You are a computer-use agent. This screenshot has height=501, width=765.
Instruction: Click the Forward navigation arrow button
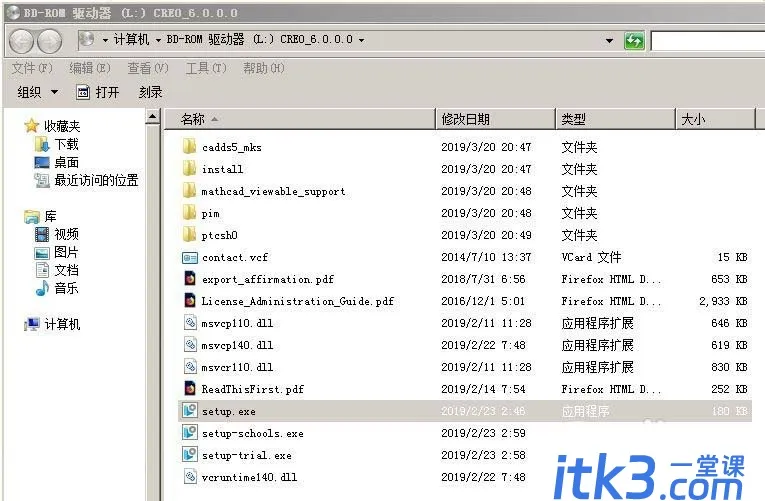(x=50, y=41)
